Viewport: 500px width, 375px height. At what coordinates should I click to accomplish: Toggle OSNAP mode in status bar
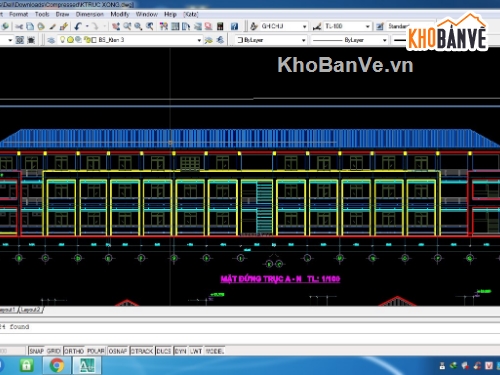click(118, 351)
